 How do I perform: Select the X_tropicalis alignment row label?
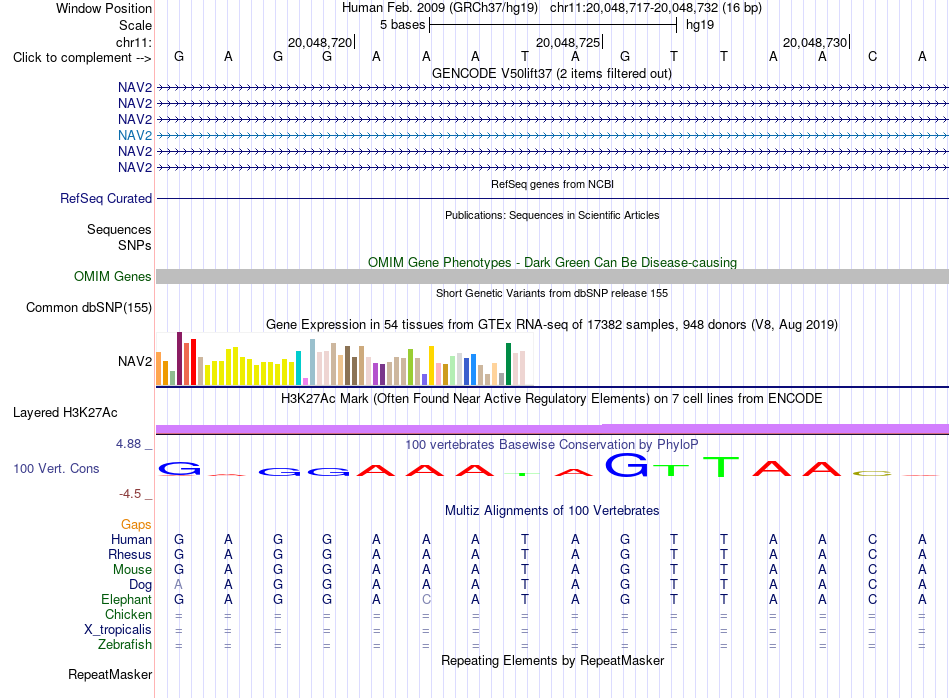click(118, 630)
